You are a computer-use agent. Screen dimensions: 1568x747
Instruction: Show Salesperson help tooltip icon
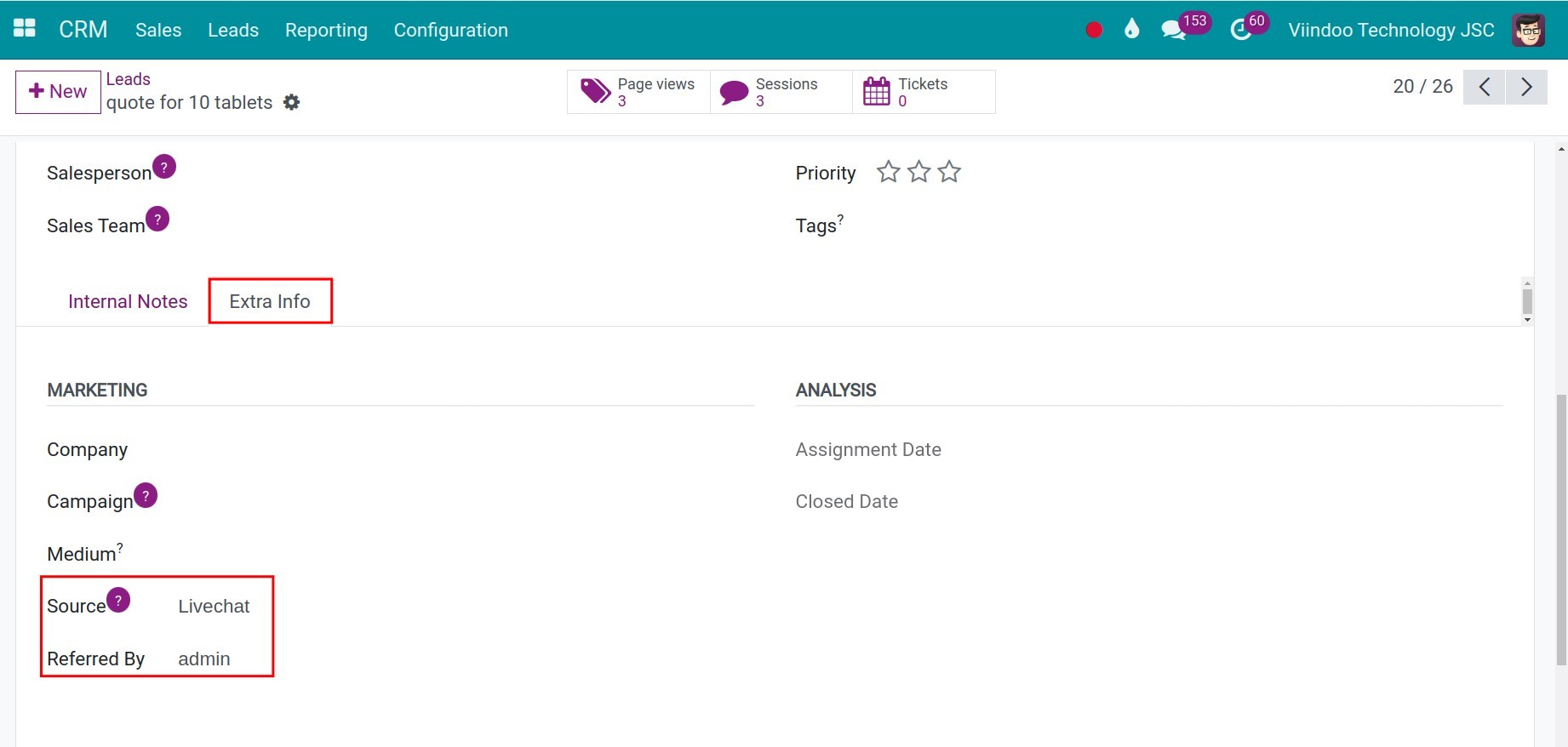(x=164, y=166)
